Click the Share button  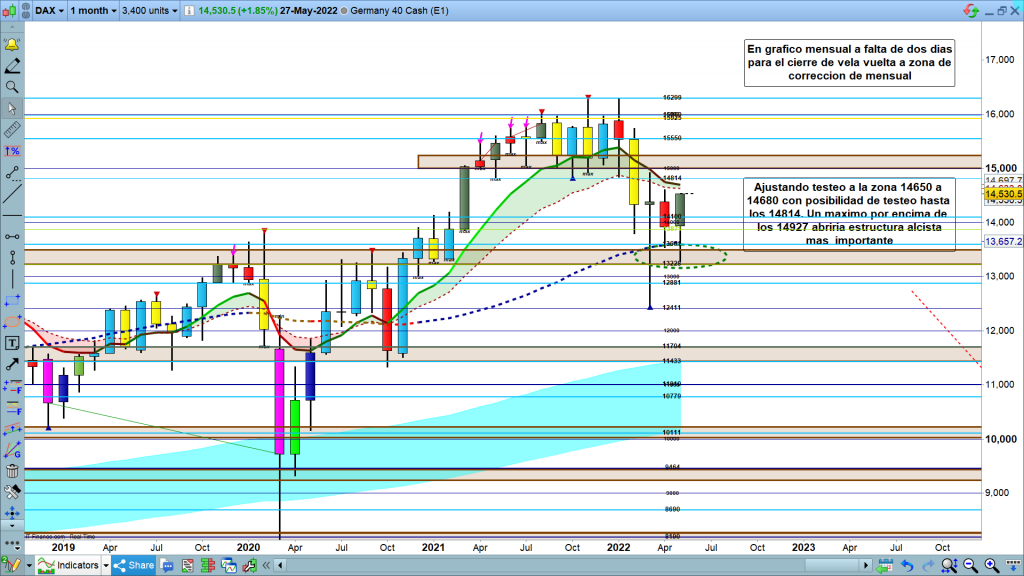click(134, 566)
